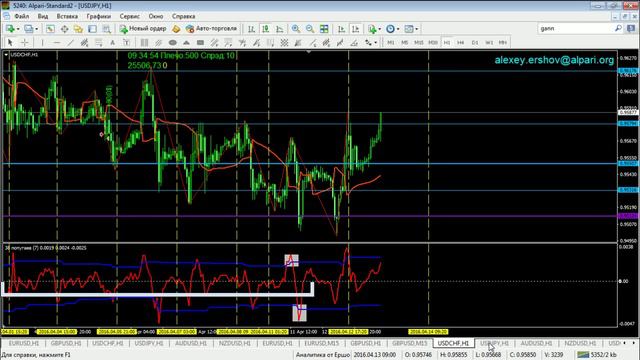This screenshot has width=640, height=360.
Task: Select the Rectangle shape tool
Action: point(200,42)
